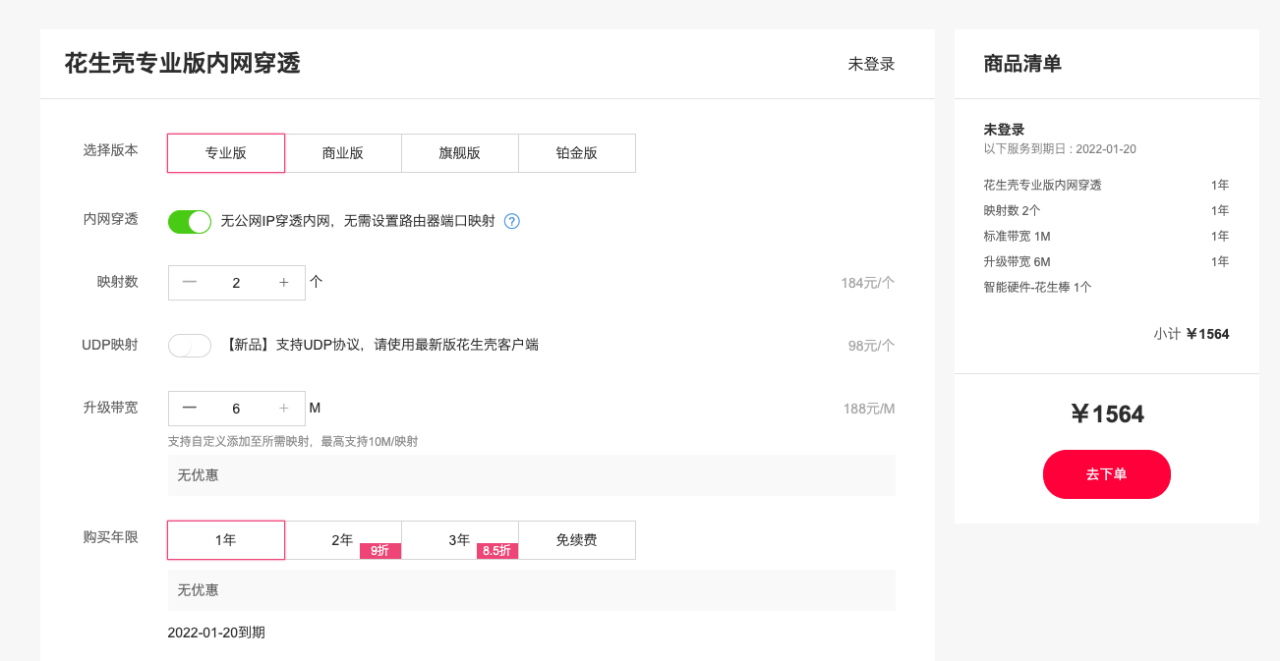Decrease 升级带宽 with the minus button
This screenshot has height=661, width=1280.
point(189,407)
